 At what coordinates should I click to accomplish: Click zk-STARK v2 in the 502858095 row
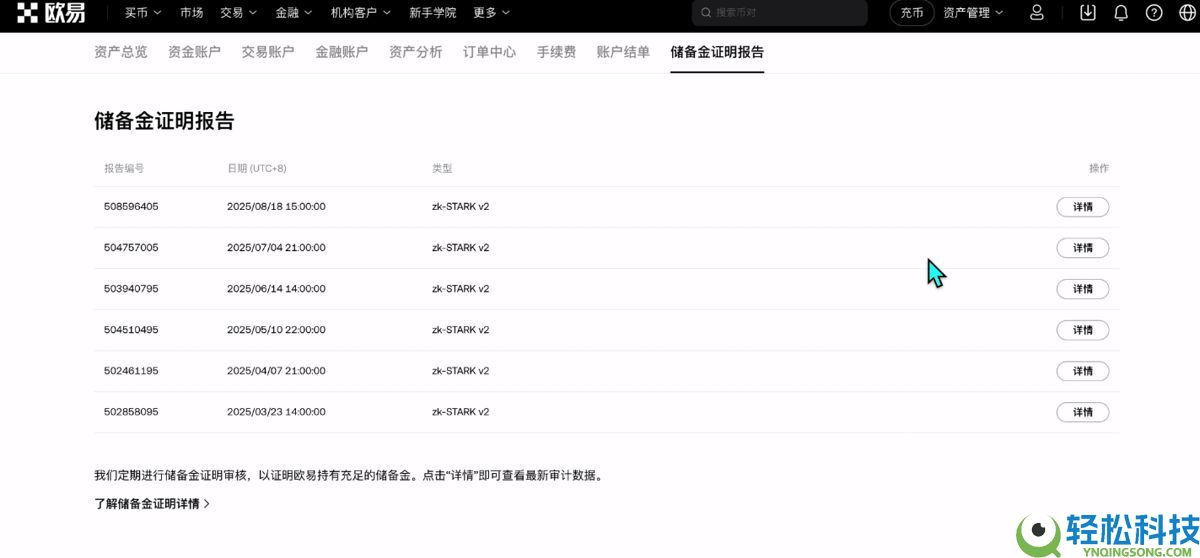460,412
